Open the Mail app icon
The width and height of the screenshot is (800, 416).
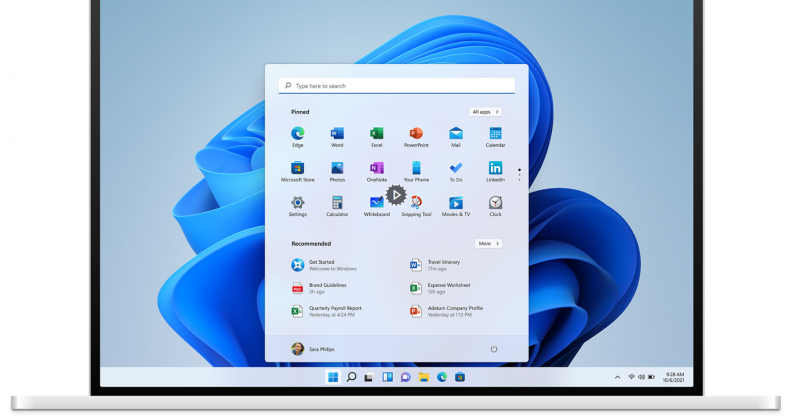tap(456, 137)
